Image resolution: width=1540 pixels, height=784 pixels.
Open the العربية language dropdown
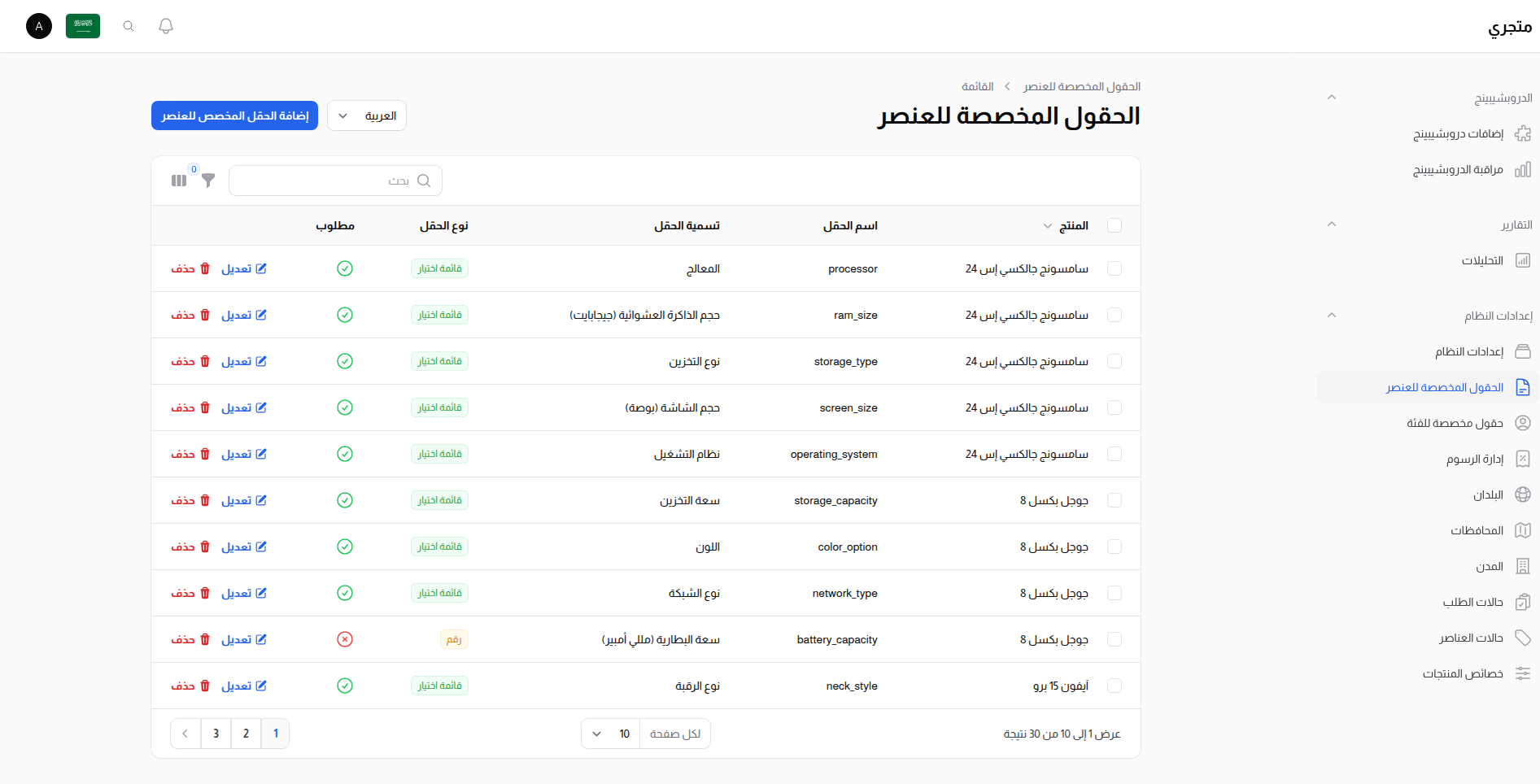pos(366,115)
